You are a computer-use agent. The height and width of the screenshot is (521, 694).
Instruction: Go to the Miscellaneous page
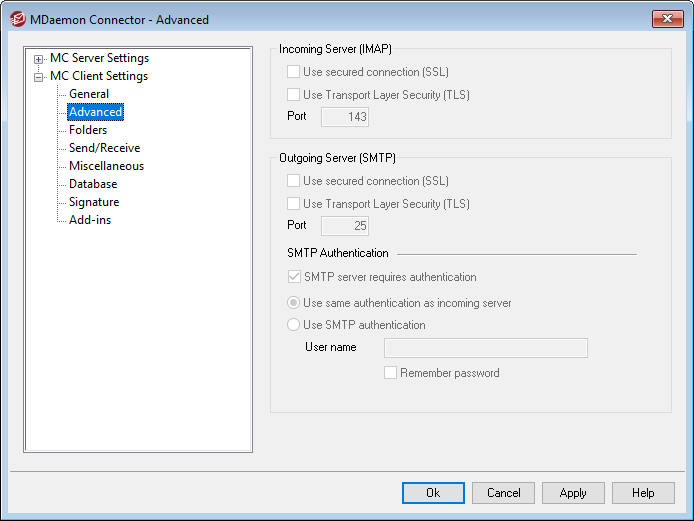106,166
